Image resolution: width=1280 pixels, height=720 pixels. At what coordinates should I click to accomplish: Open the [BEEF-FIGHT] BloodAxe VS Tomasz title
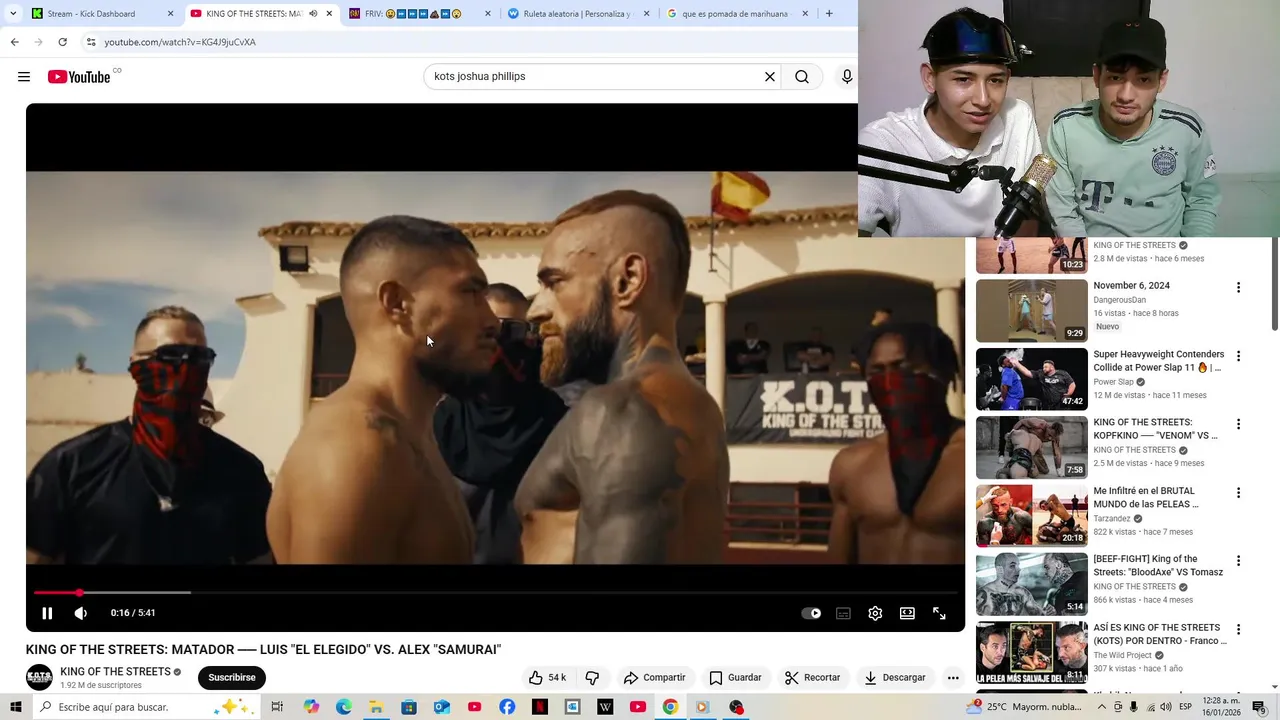click(x=1158, y=566)
